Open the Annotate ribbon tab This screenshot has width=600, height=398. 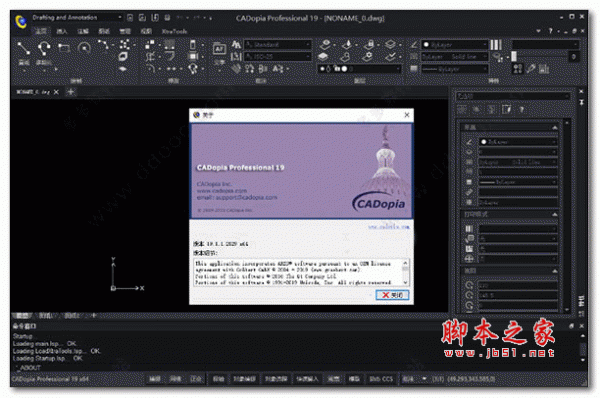pos(83,31)
